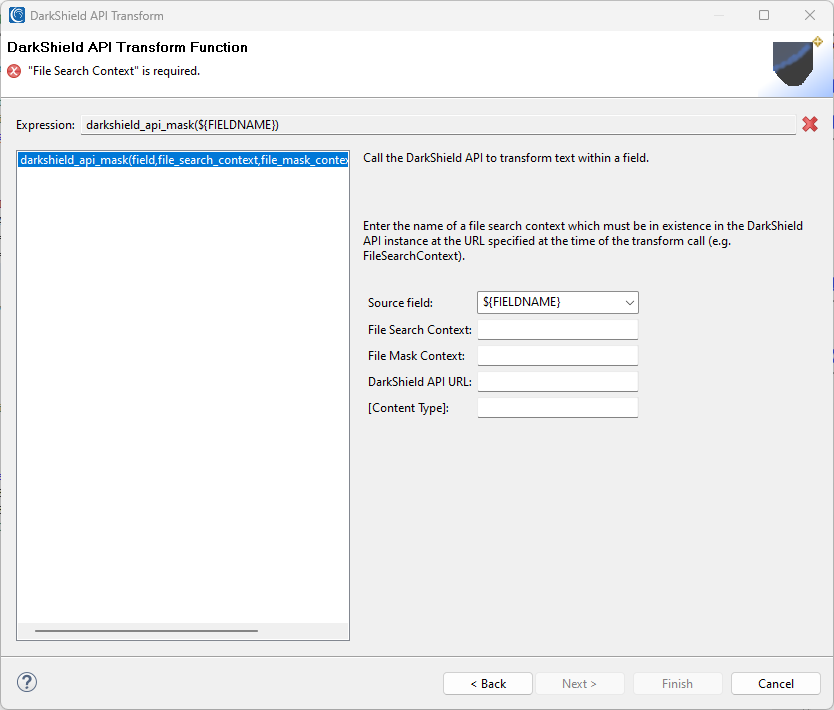Image resolution: width=834 pixels, height=710 pixels.
Task: Click the "[Content Type]:" label
Action: coord(408,408)
